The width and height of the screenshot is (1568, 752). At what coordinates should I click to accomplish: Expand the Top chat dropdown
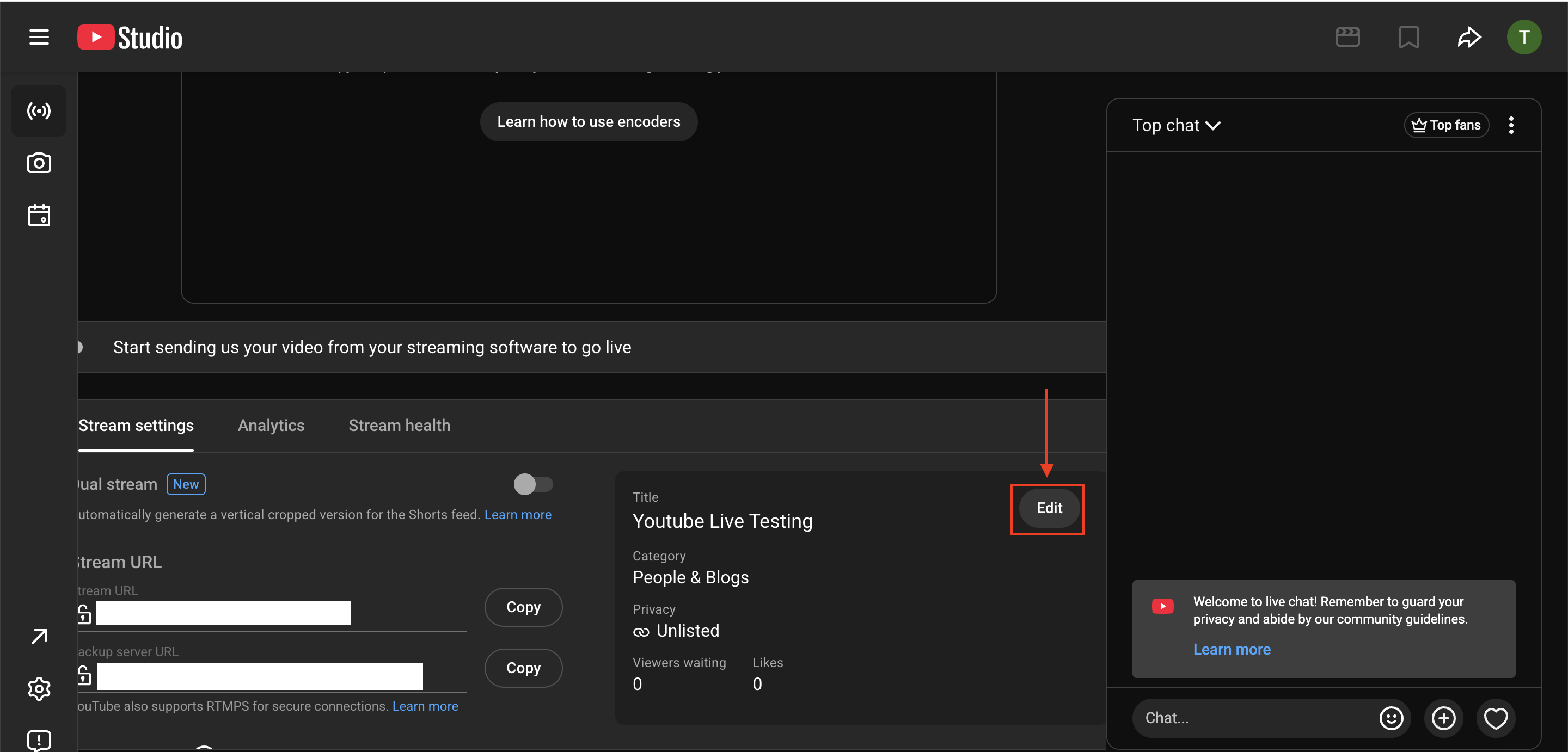tap(1176, 125)
